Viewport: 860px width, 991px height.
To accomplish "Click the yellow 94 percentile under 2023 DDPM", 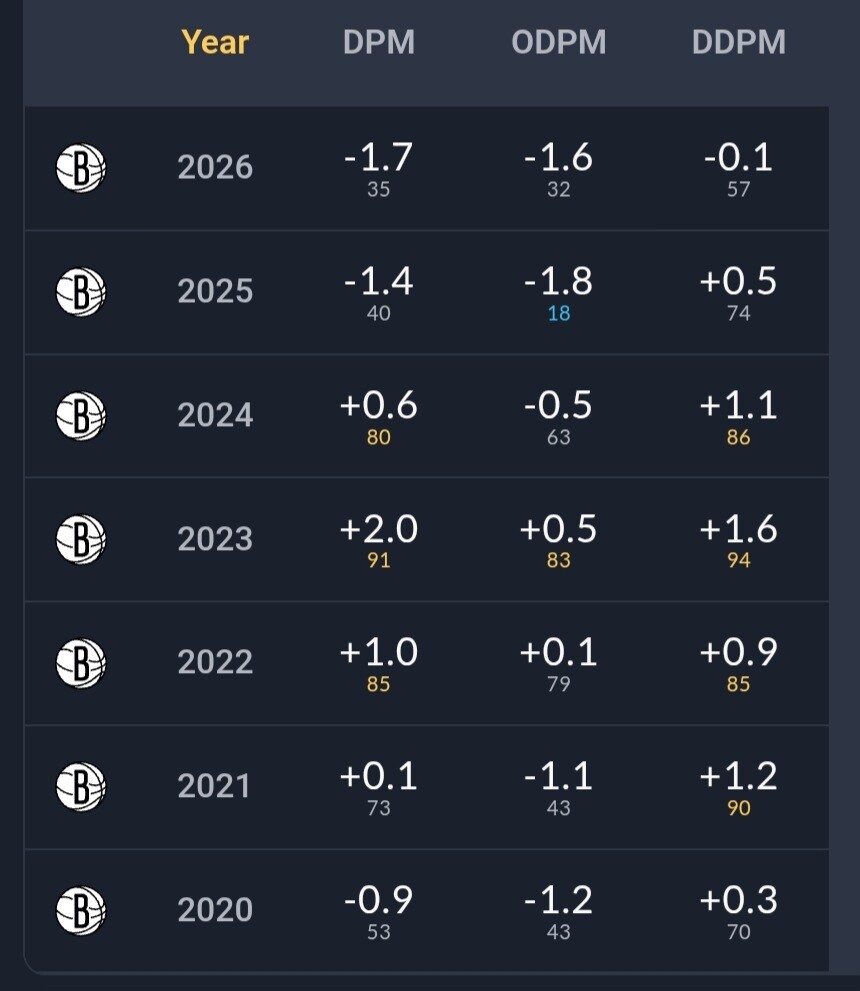I will (739, 560).
